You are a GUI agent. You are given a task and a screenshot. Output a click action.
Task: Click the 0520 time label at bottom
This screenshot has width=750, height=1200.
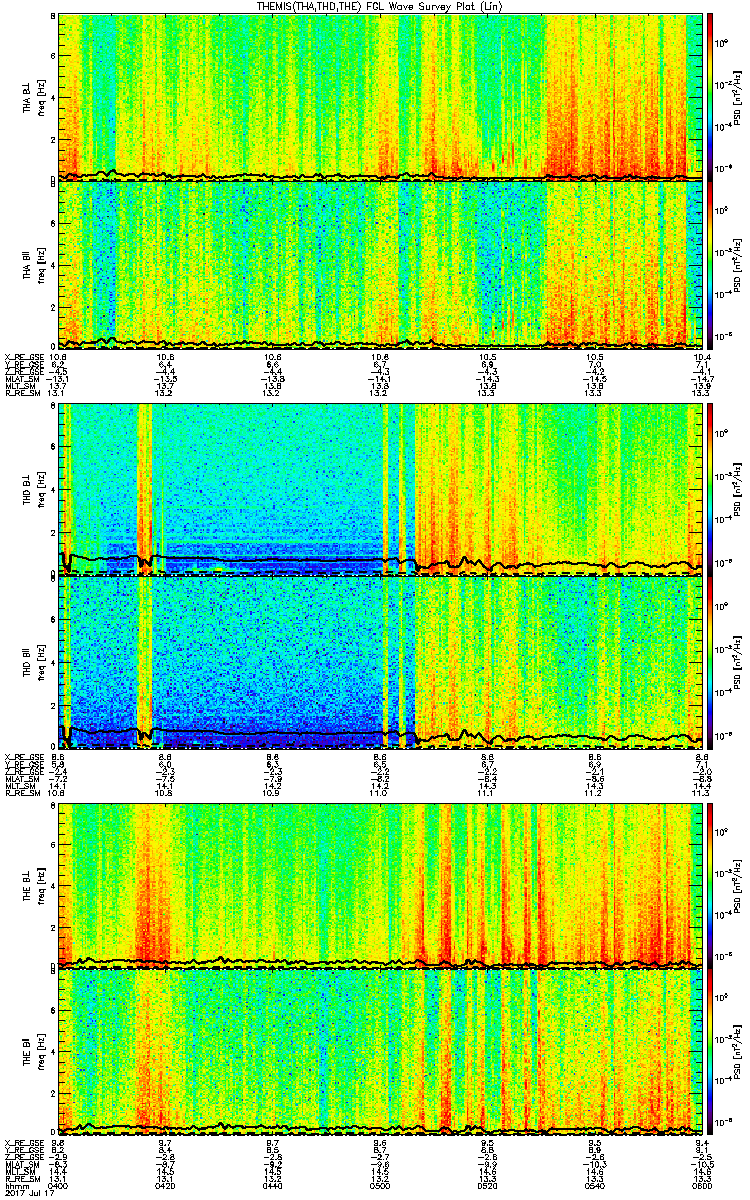[x=488, y=1184]
